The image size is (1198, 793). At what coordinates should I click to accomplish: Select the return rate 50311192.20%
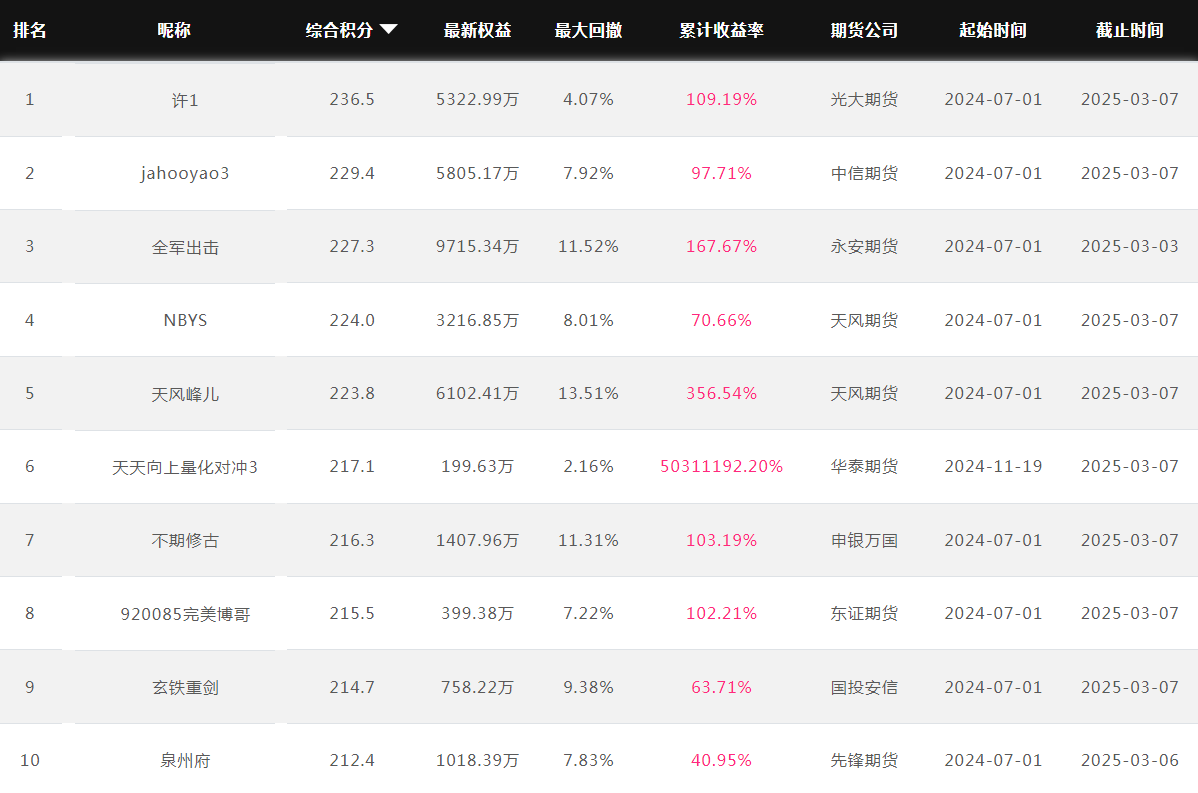721,466
